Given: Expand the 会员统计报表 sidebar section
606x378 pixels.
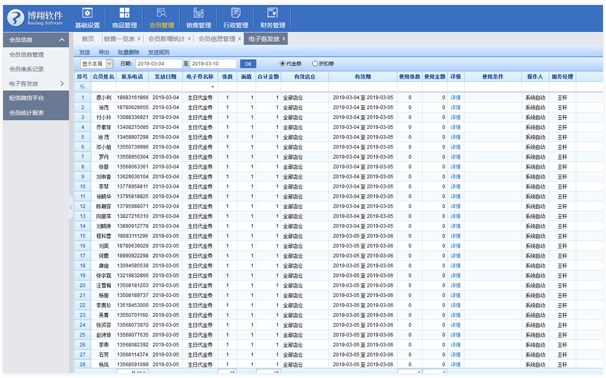Looking at the screenshot, I should click(36, 113).
